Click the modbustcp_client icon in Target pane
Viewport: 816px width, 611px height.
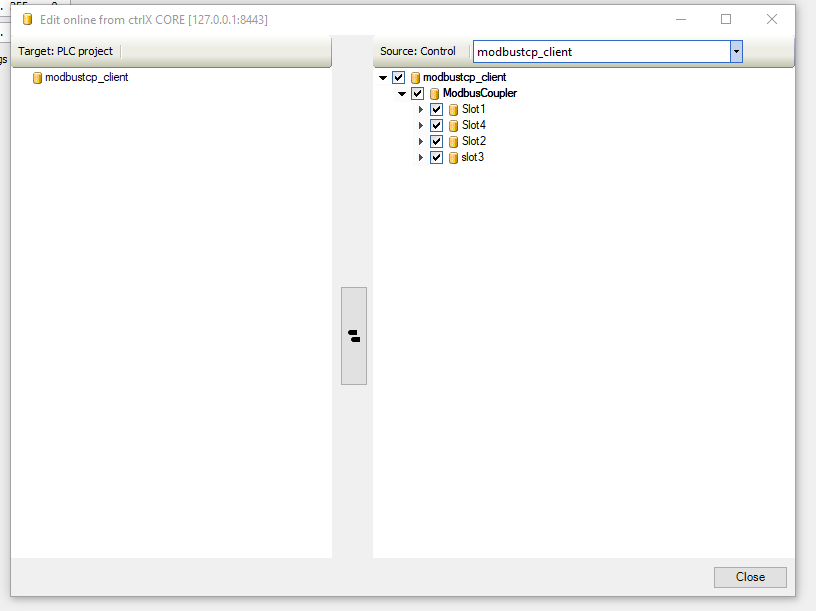pos(37,78)
